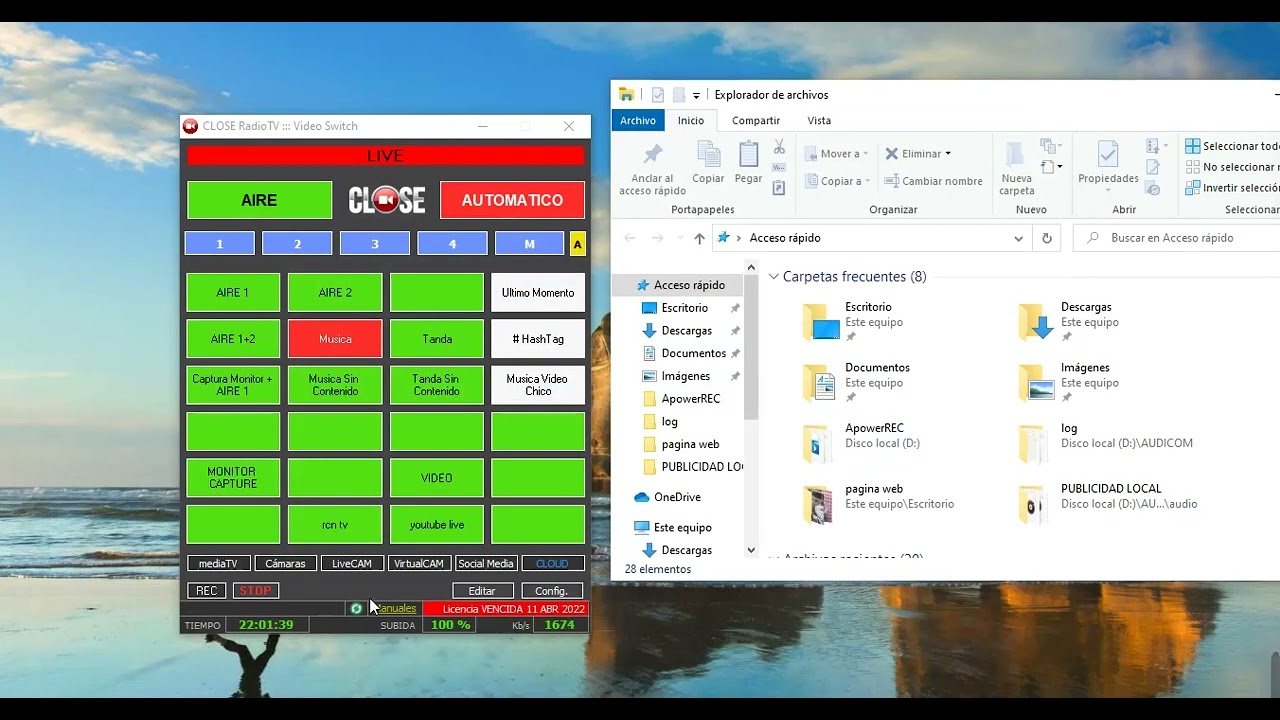The image size is (1280, 720).
Task: Open the address bar history dropdown
Action: point(1018,238)
